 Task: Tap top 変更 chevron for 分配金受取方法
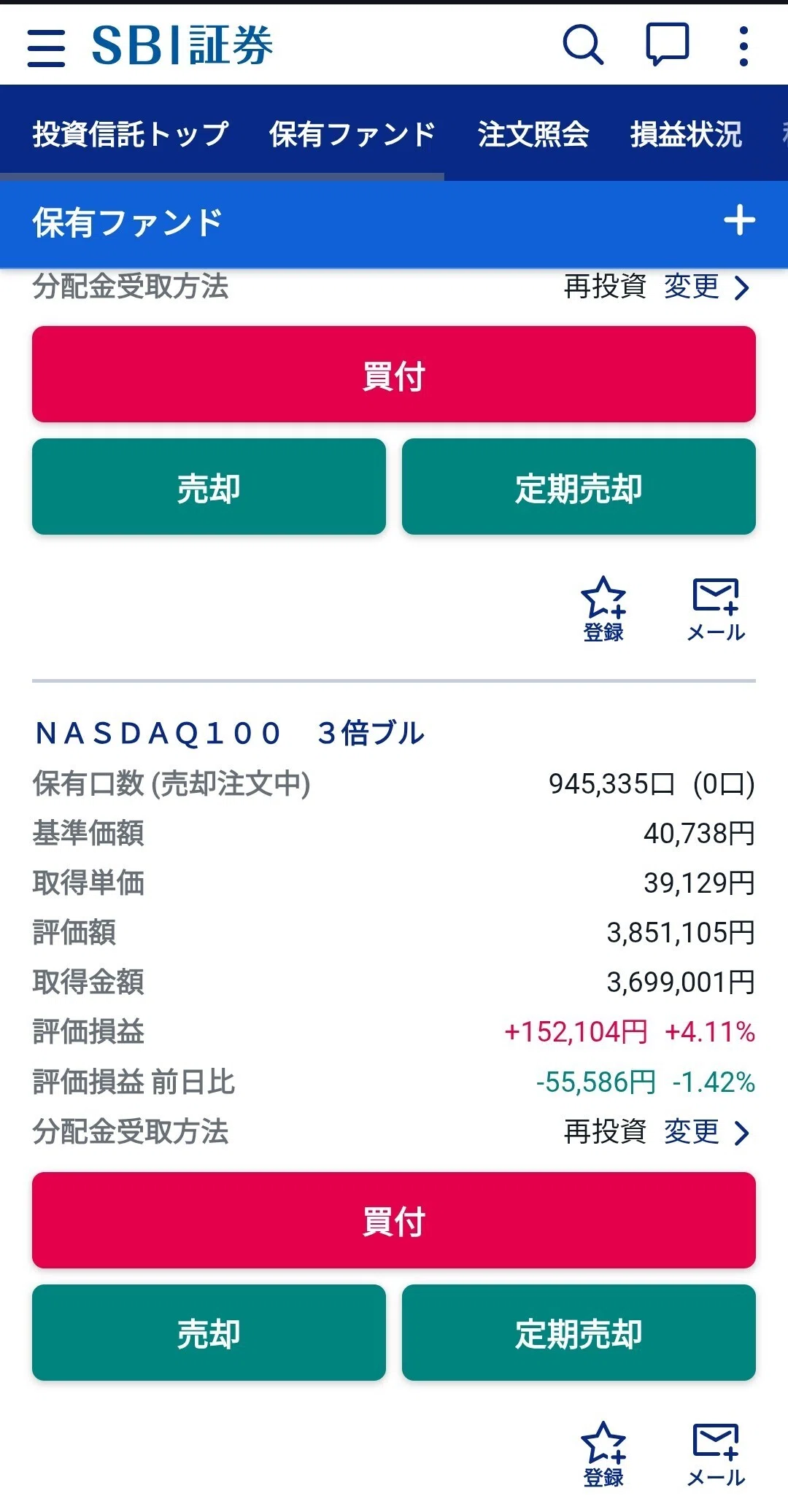tap(706, 287)
